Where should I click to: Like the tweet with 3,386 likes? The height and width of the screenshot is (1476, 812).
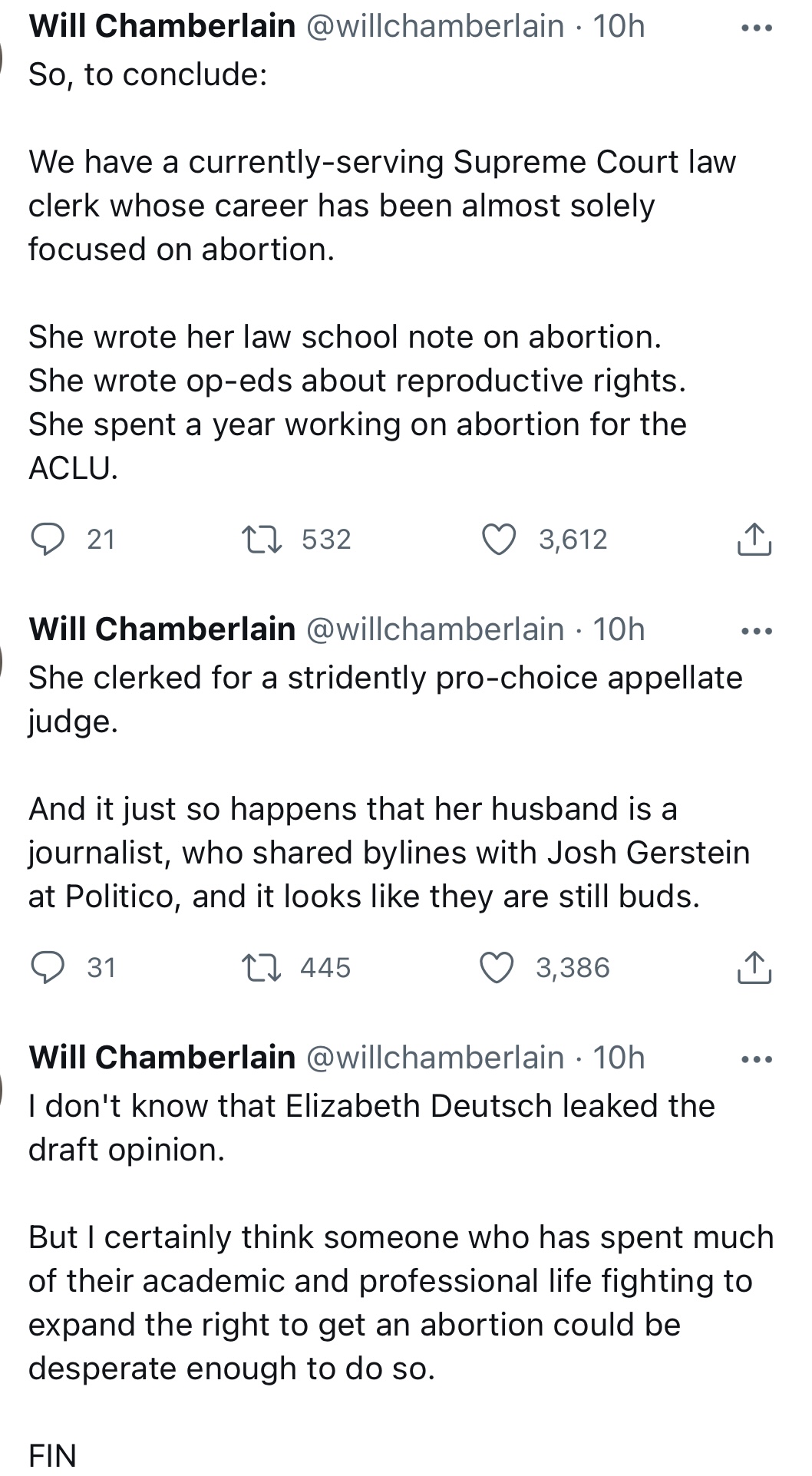(497, 967)
